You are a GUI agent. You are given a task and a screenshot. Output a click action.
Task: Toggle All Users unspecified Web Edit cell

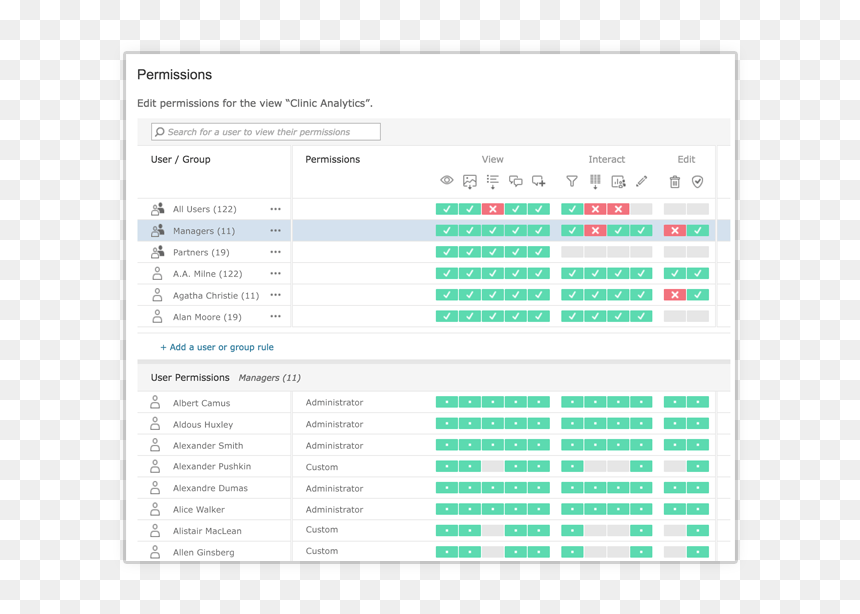[641, 209]
